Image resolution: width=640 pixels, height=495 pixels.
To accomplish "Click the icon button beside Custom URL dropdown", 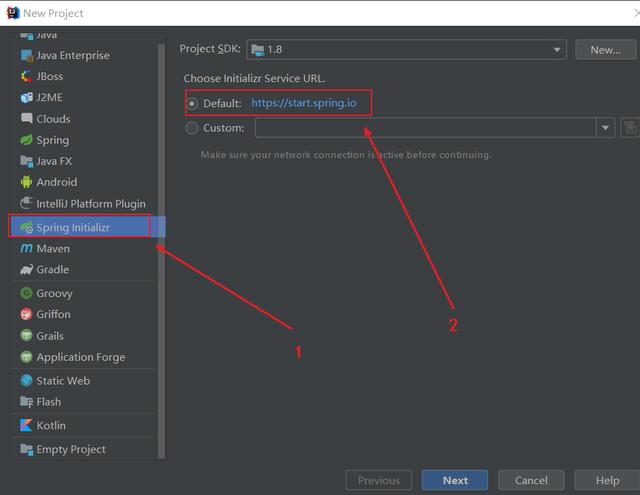I will (x=631, y=128).
